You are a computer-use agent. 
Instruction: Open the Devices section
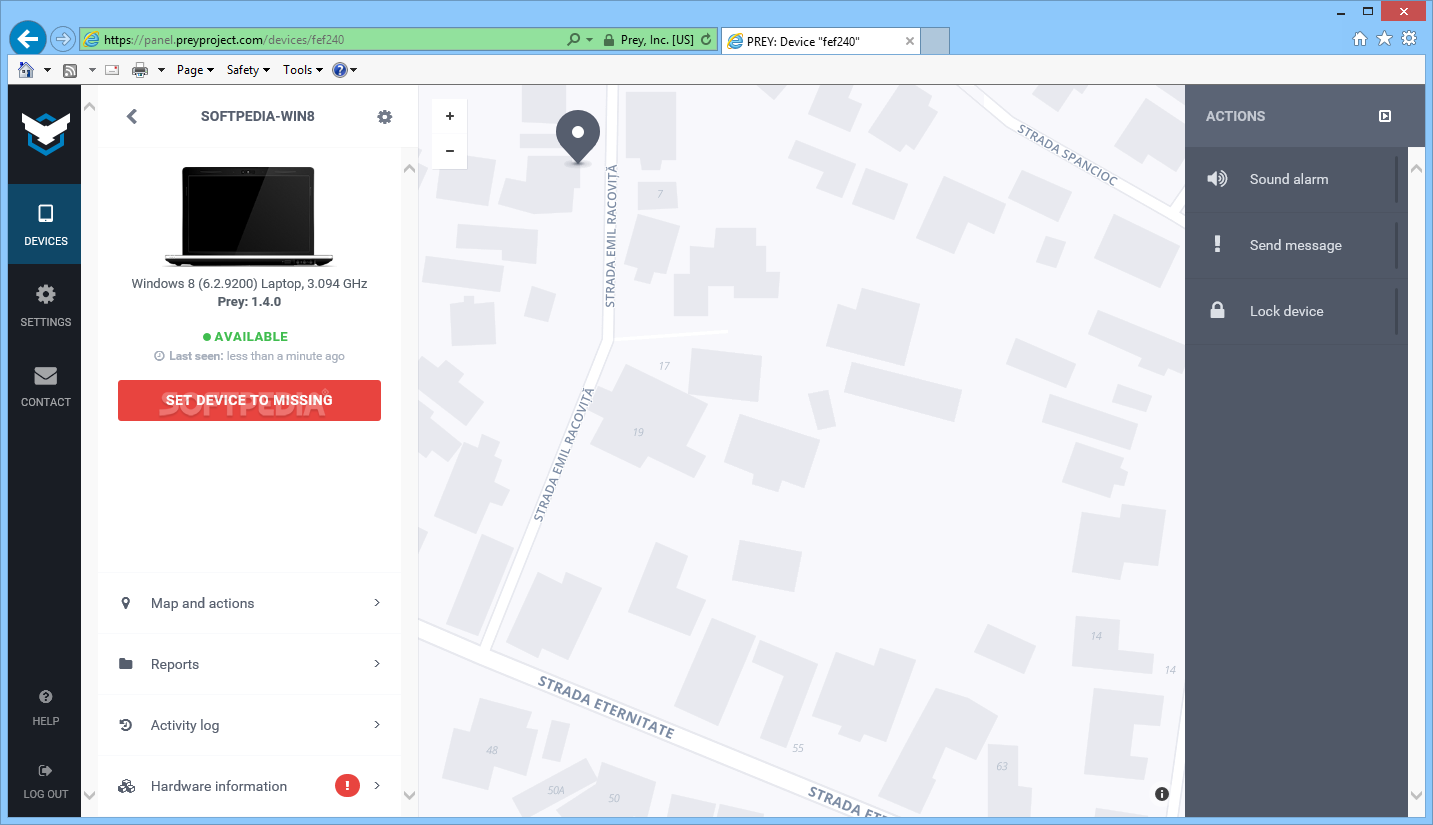click(x=45, y=224)
